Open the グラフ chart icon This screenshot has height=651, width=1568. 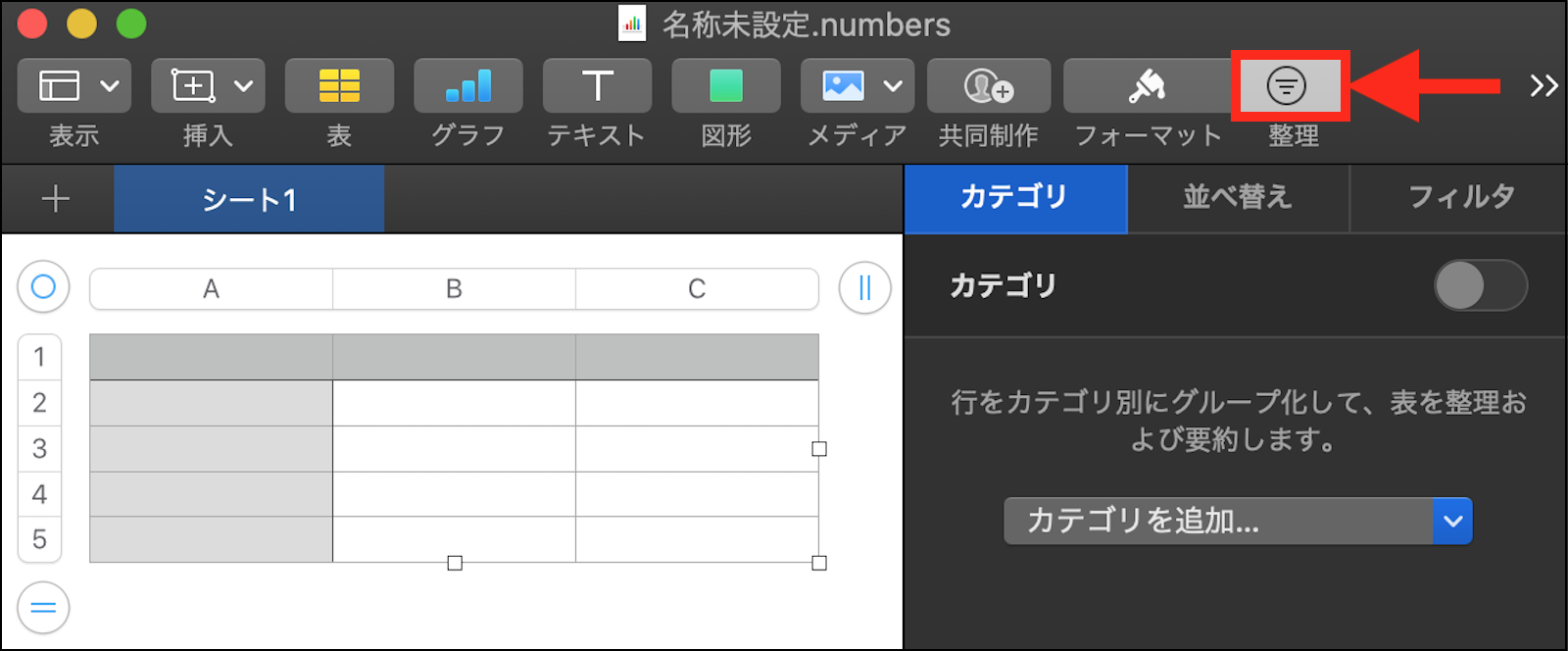[x=467, y=86]
